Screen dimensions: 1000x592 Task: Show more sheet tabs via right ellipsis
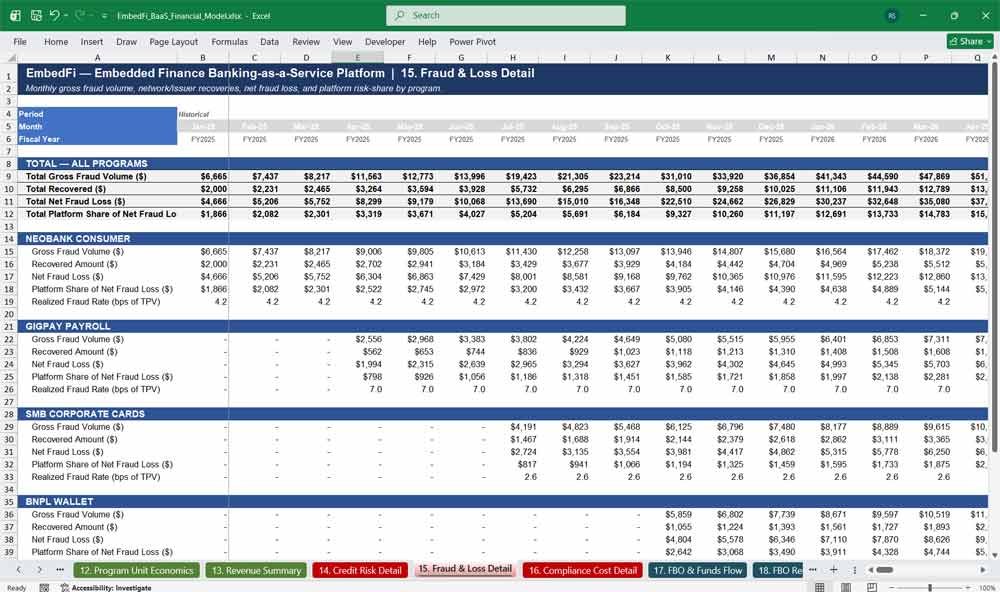pyautogui.click(x=812, y=570)
